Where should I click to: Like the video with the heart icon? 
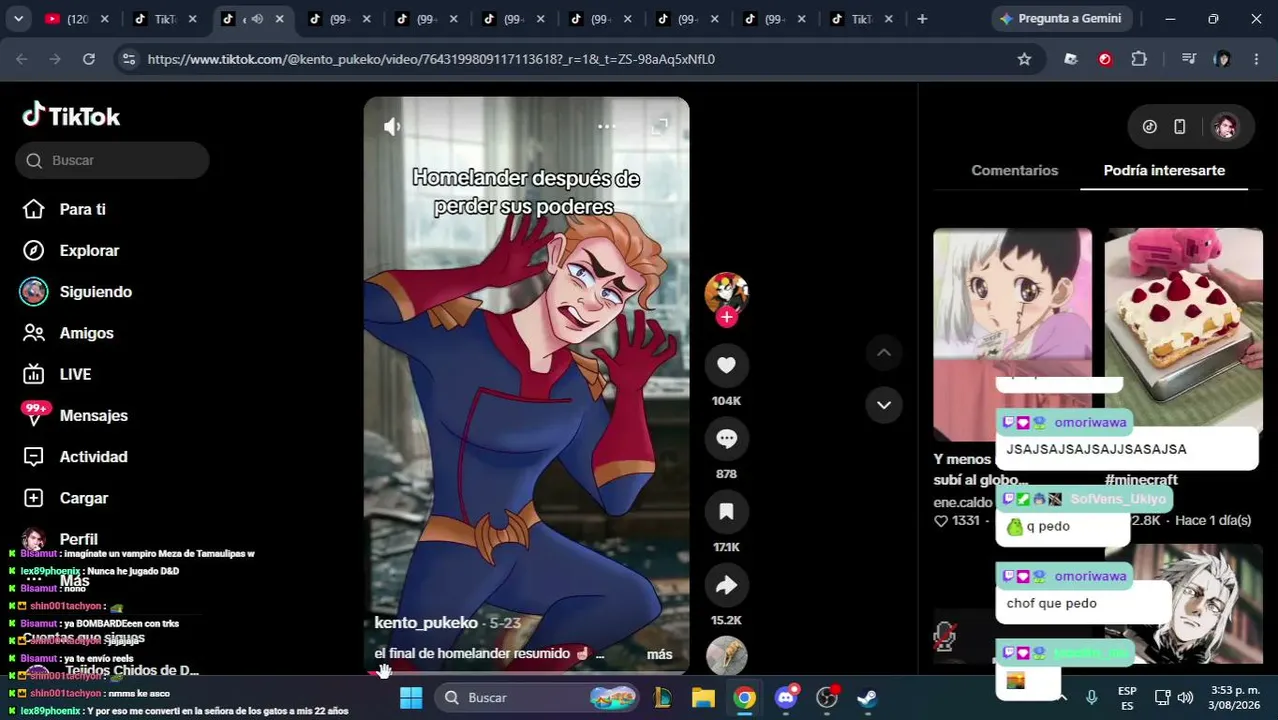coord(727,366)
